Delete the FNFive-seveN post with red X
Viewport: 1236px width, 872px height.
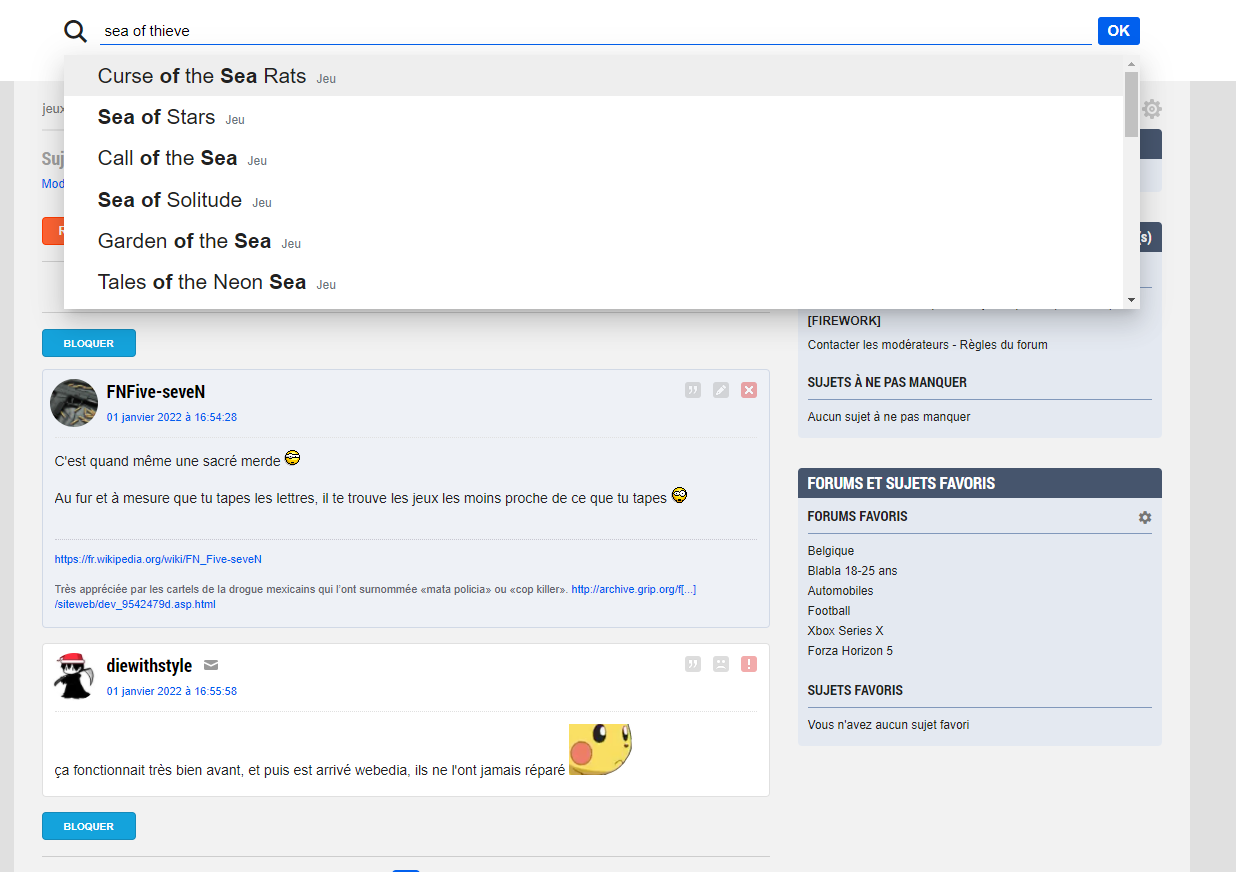(749, 390)
